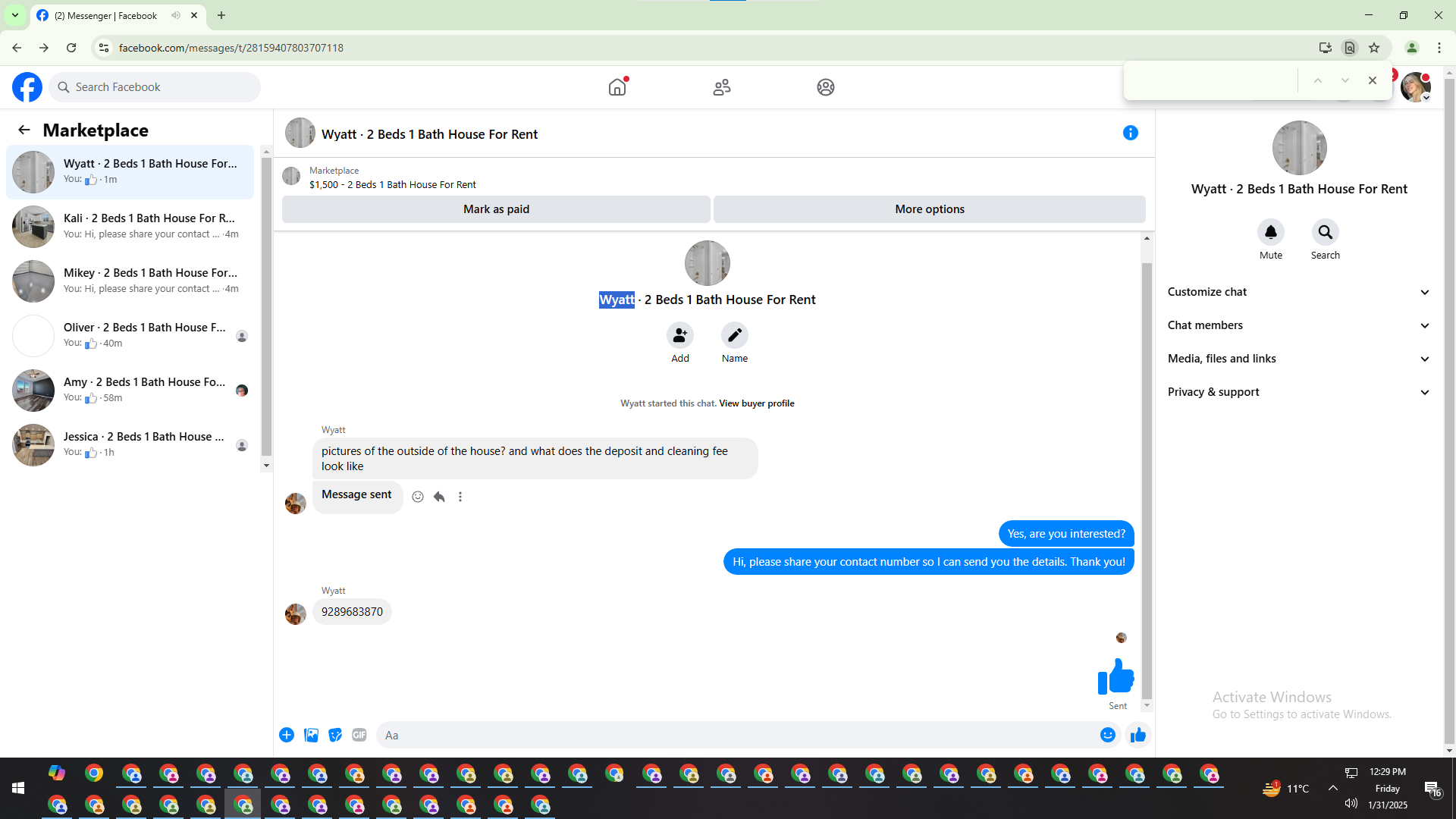Image resolution: width=1456 pixels, height=819 pixels.
Task: Open the tab search dropdown arrow
Action: 15,15
